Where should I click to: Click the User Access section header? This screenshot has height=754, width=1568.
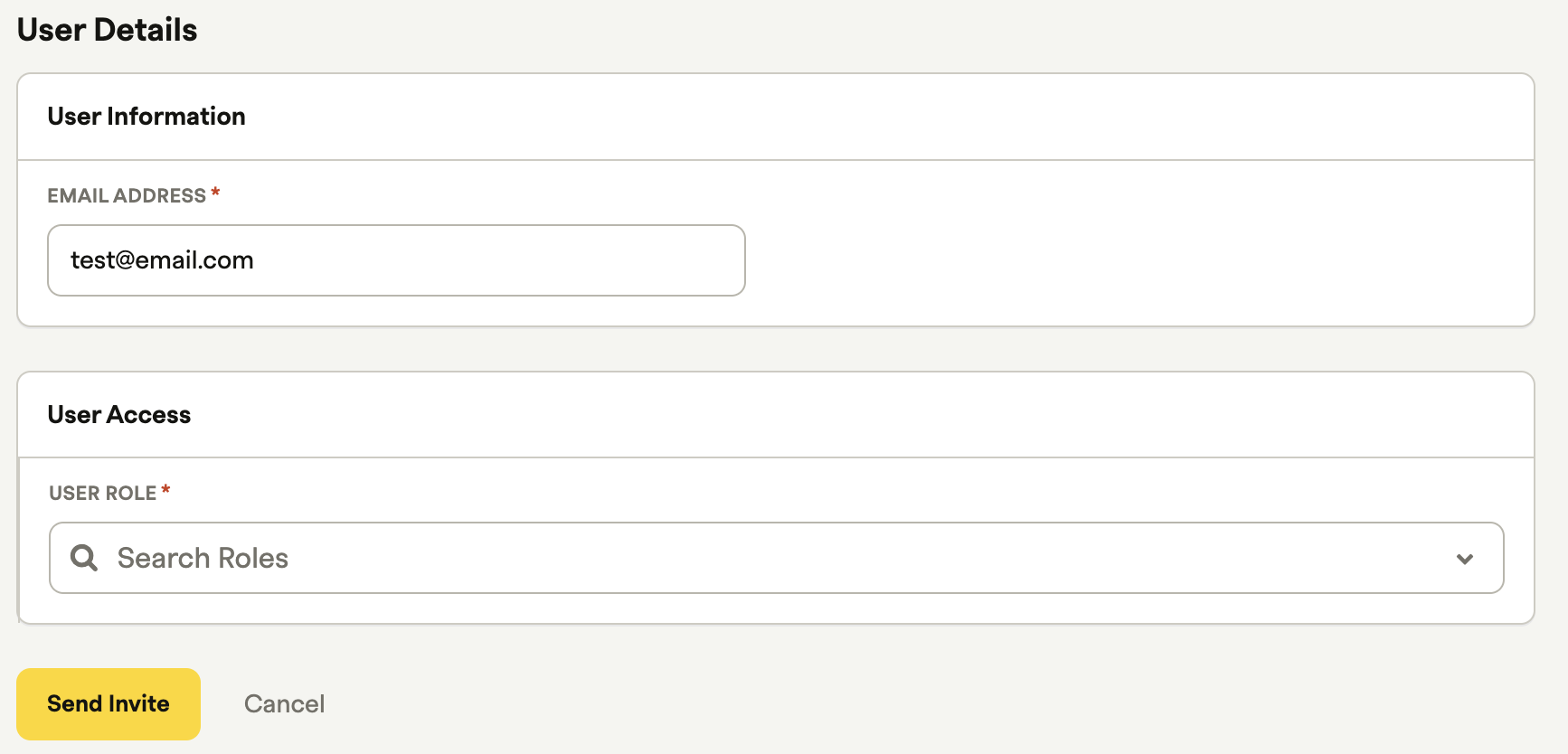tap(119, 415)
